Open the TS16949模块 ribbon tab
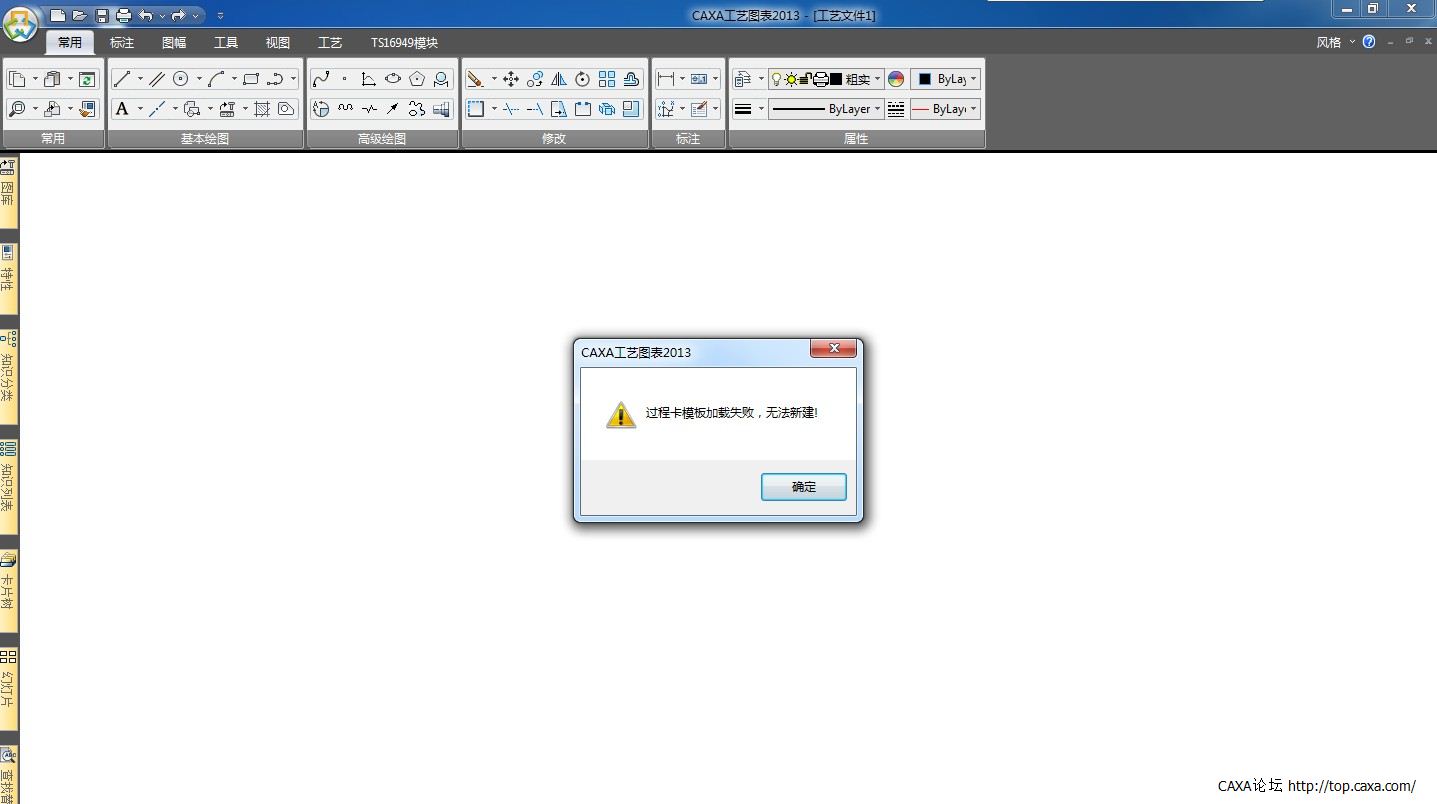Screen dimensions: 1437x804 coord(404,43)
